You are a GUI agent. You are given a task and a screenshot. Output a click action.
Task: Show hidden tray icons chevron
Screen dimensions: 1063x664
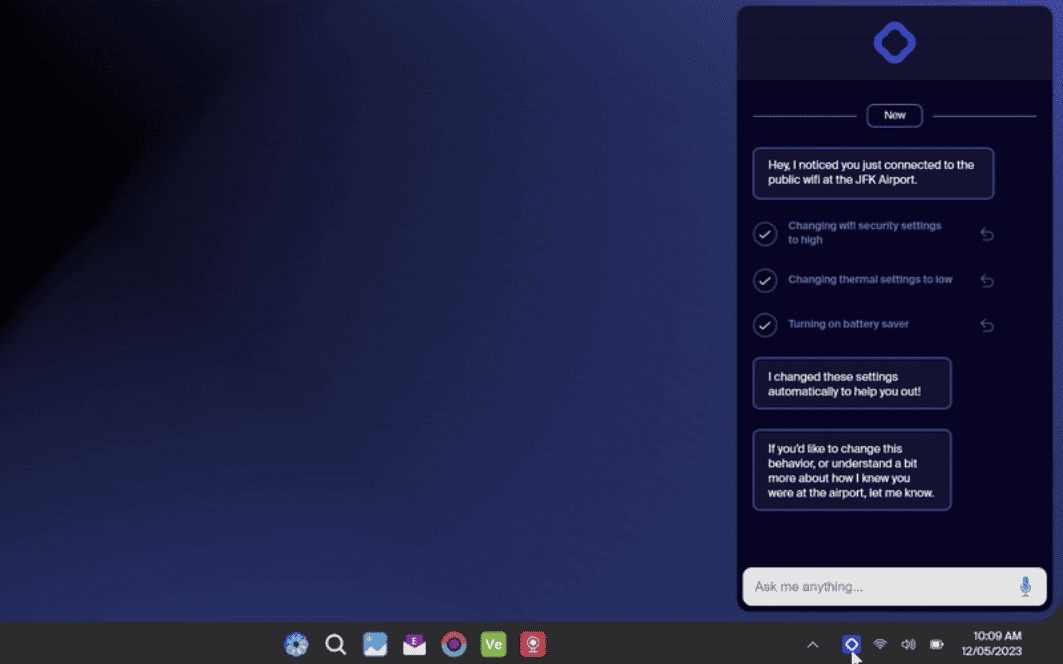(813, 644)
